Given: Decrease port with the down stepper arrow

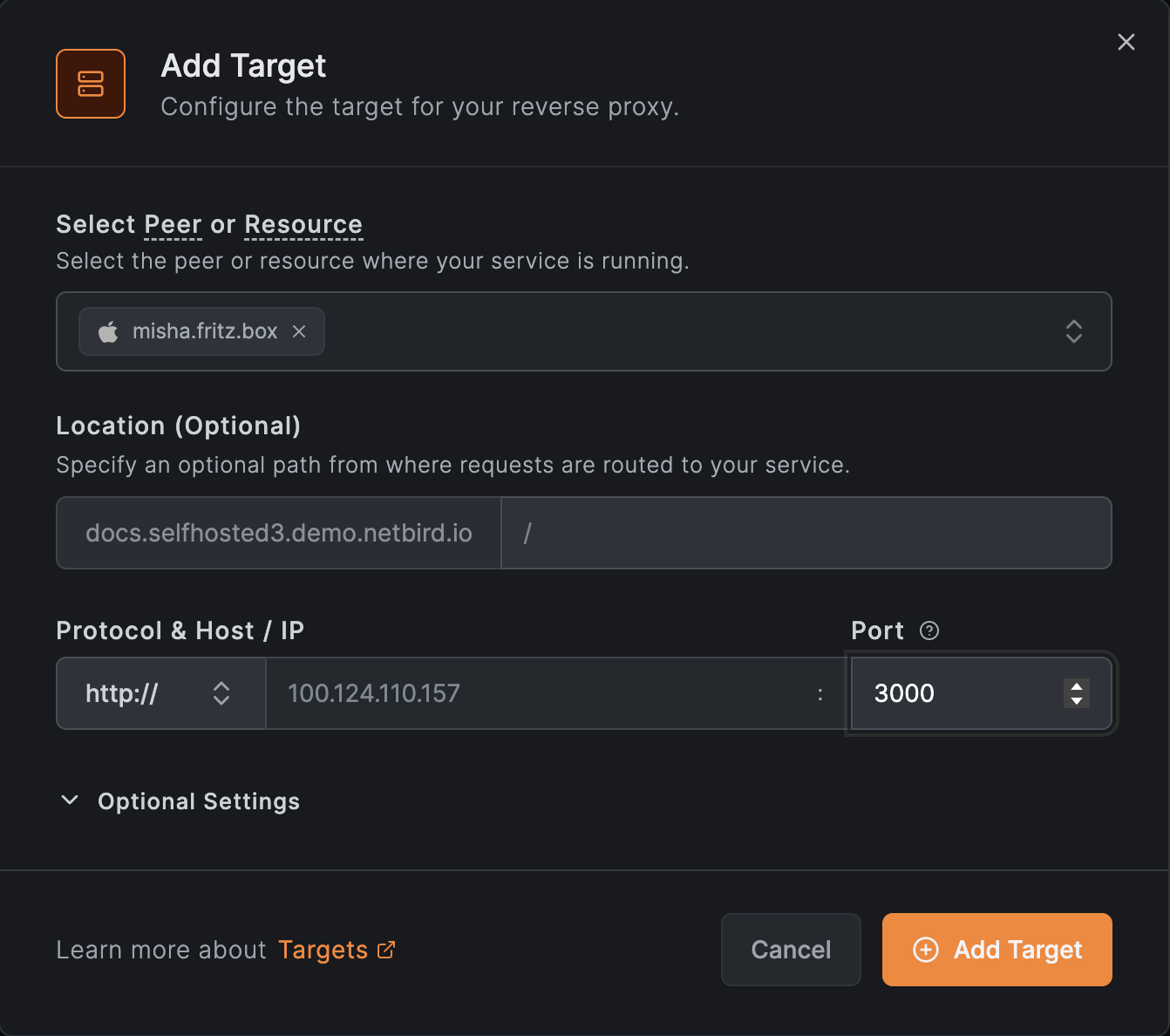Looking at the screenshot, I should click(x=1077, y=700).
